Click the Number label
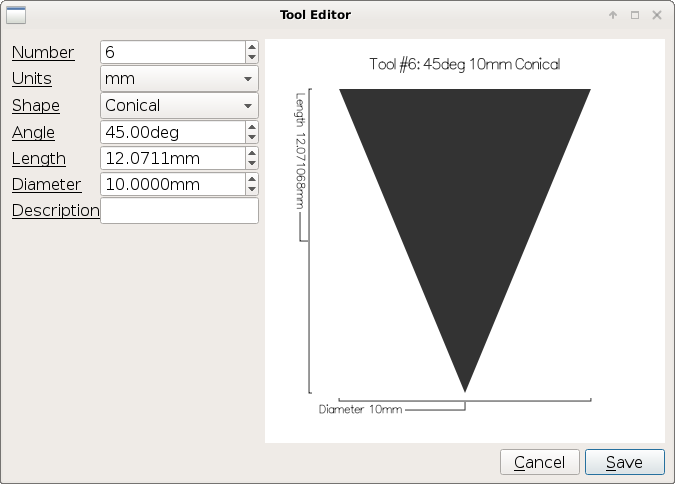Image resolution: width=675 pixels, height=484 pixels. click(43, 53)
